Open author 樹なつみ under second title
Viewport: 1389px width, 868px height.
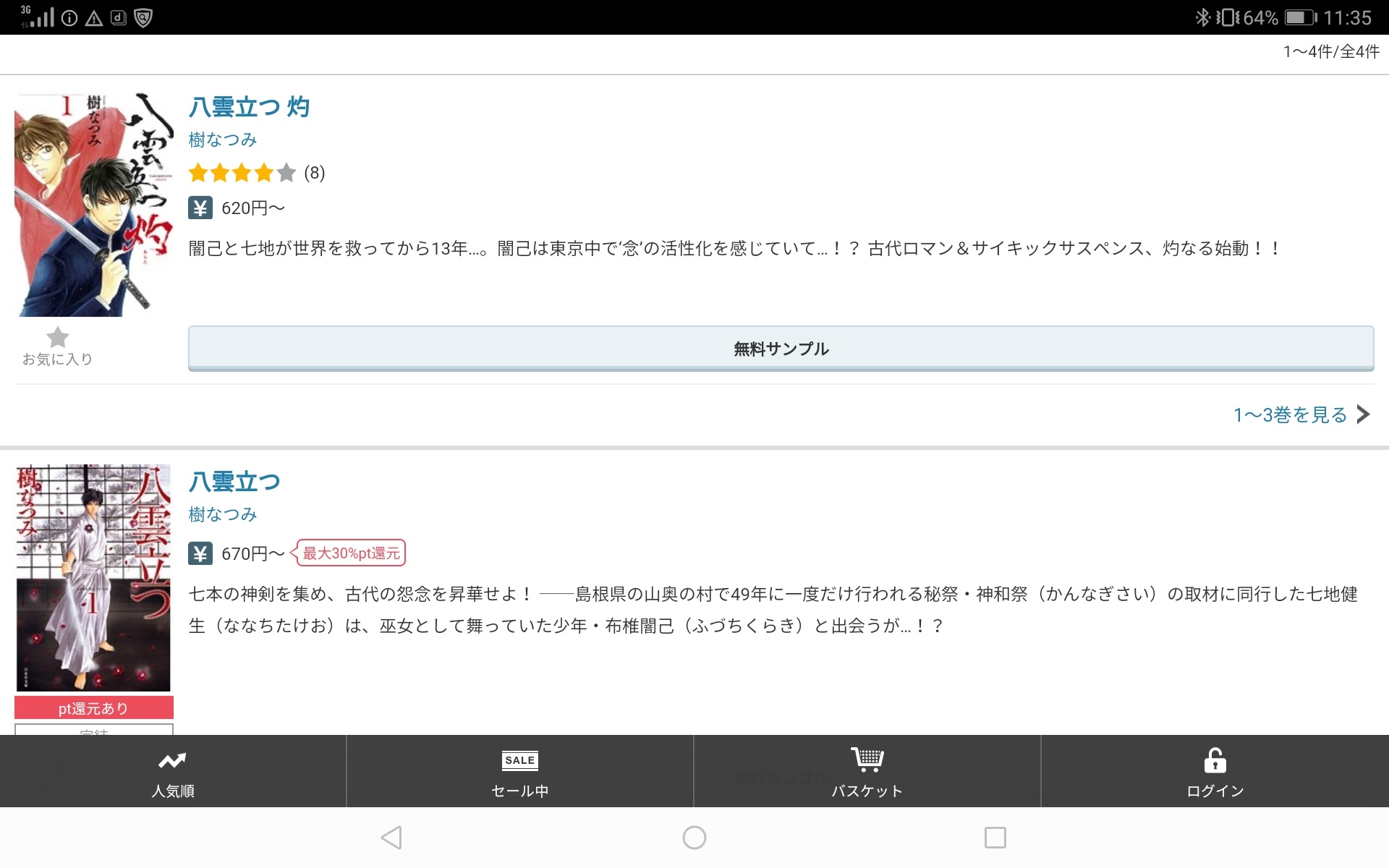223,514
